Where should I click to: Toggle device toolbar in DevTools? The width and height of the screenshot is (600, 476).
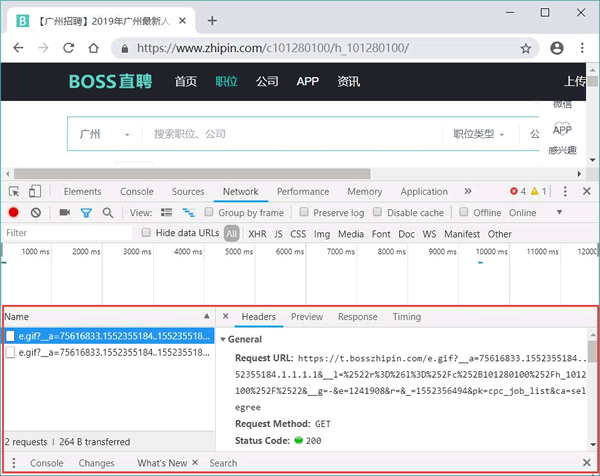click(35, 191)
